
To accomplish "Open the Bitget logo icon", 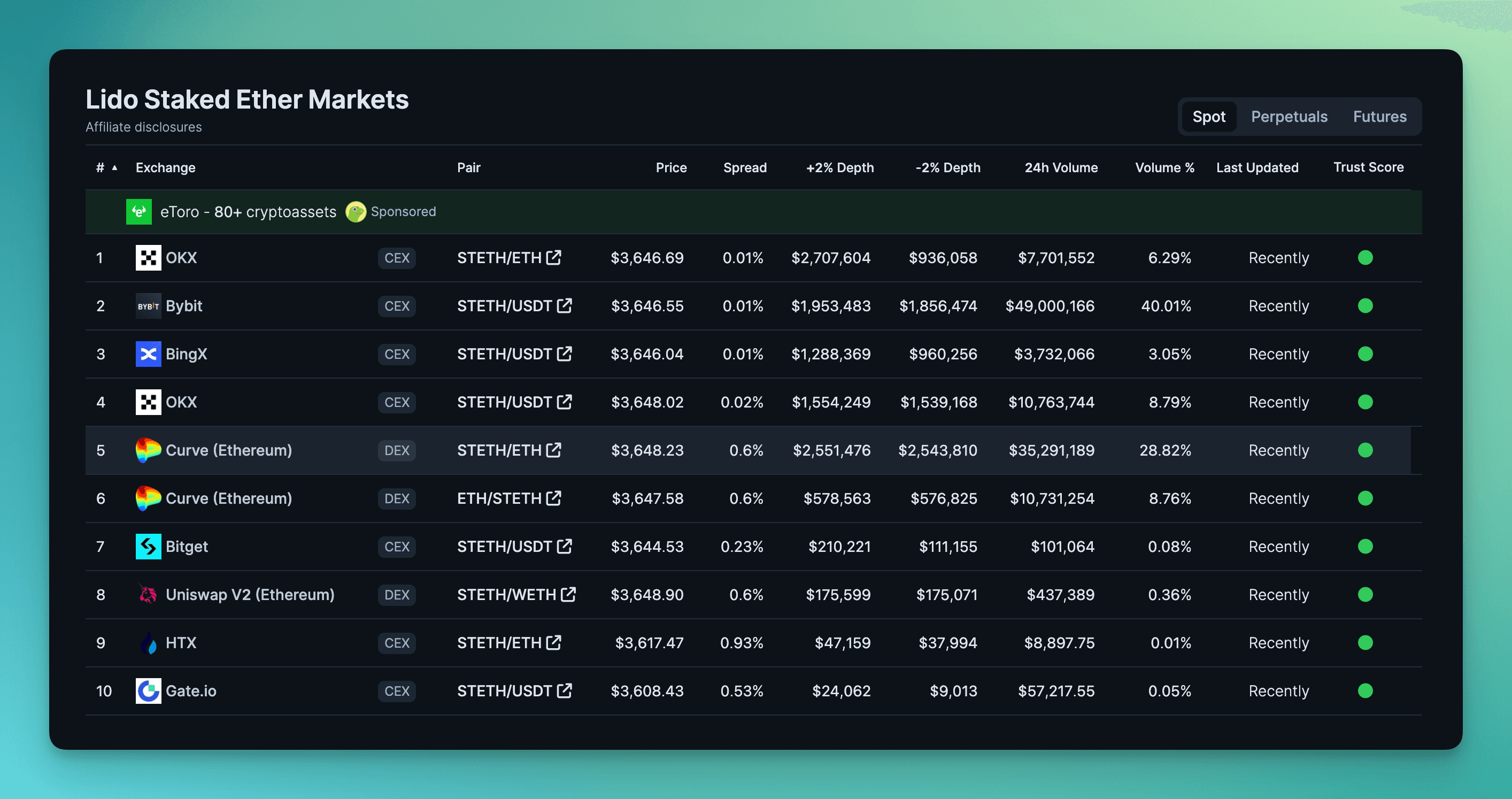I will tap(149, 547).
